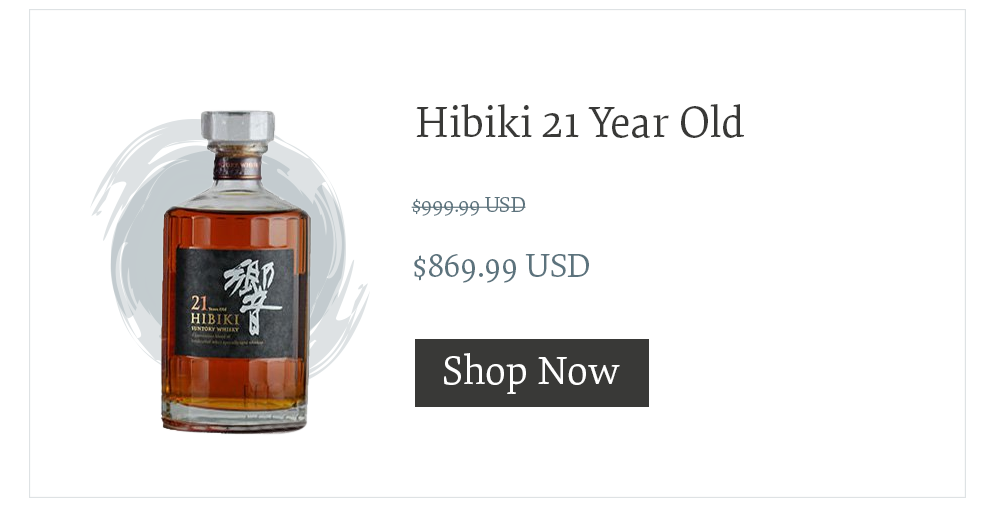Click the black label on the bottle
1000x509 pixels.
point(235,302)
